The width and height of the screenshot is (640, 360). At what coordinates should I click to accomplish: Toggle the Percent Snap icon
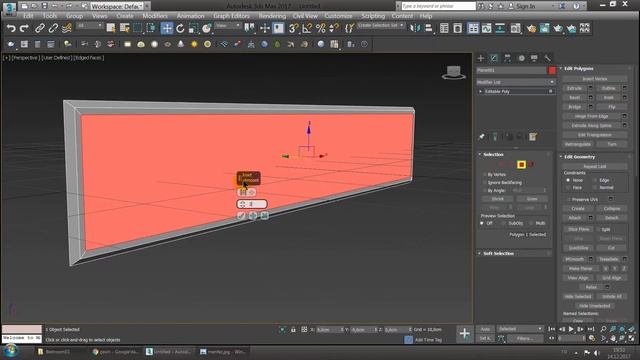[x=321, y=28]
